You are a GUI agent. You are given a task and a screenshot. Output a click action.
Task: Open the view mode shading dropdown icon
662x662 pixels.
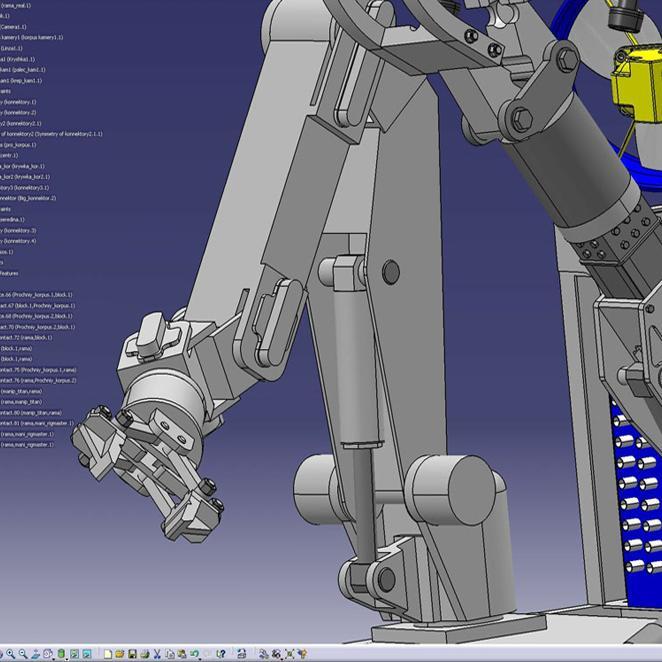62,654
